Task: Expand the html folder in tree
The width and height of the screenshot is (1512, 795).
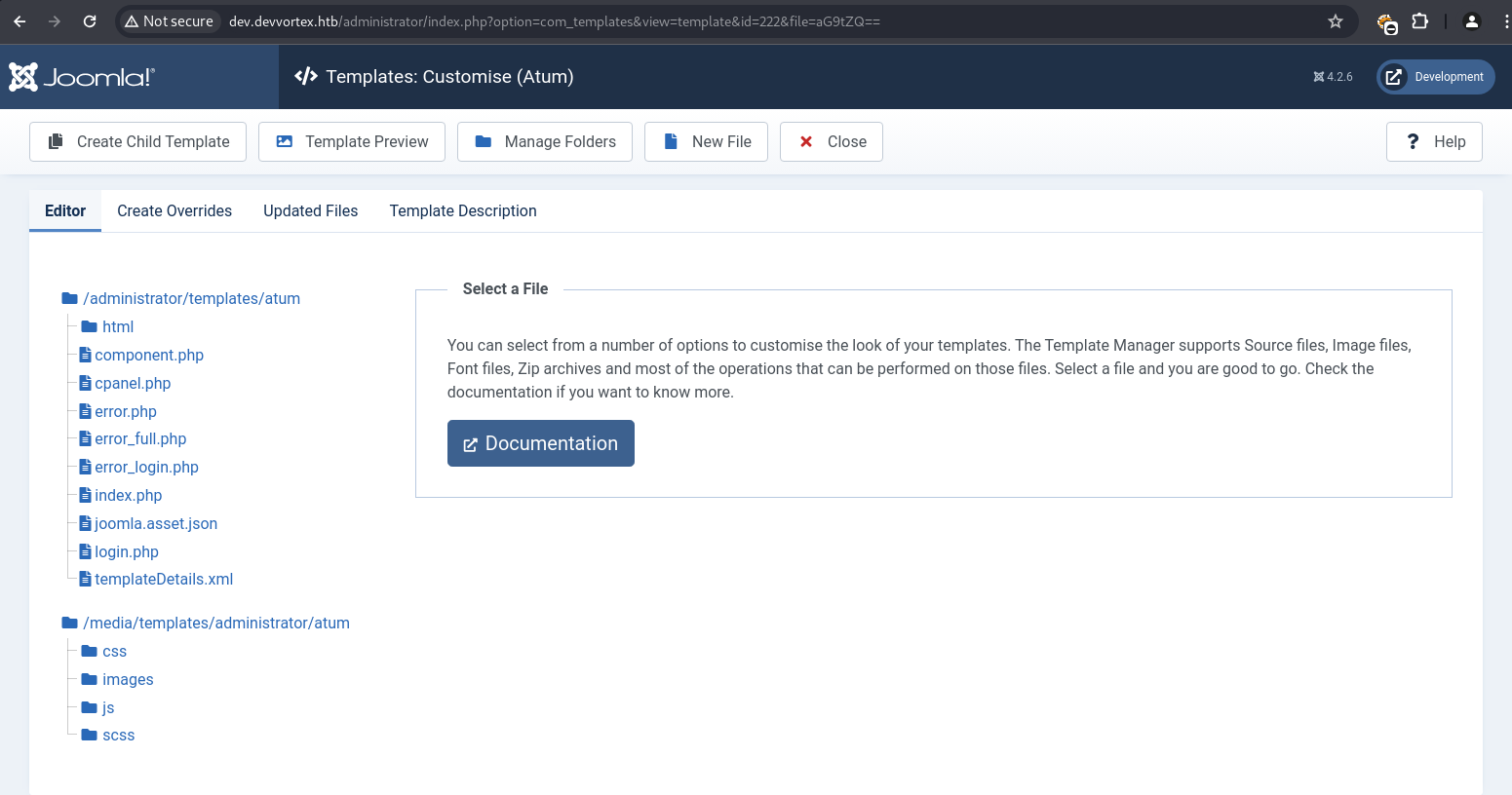Action: (x=117, y=326)
